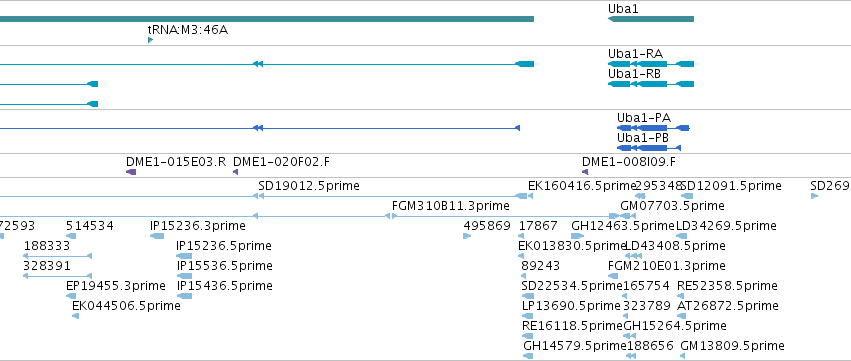The image size is (851, 361).
Task: Click the Uba1-PB protein feature
Action: [x=649, y=148]
